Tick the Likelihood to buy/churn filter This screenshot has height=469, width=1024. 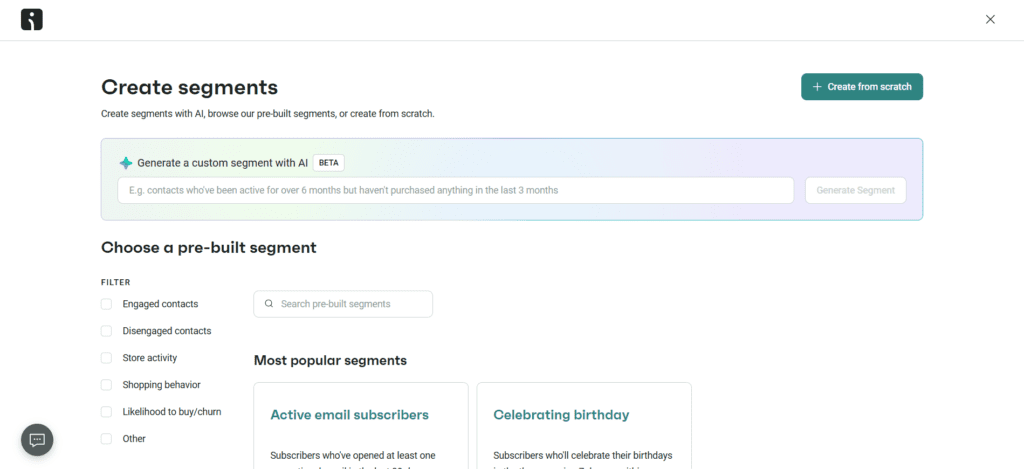tap(106, 412)
